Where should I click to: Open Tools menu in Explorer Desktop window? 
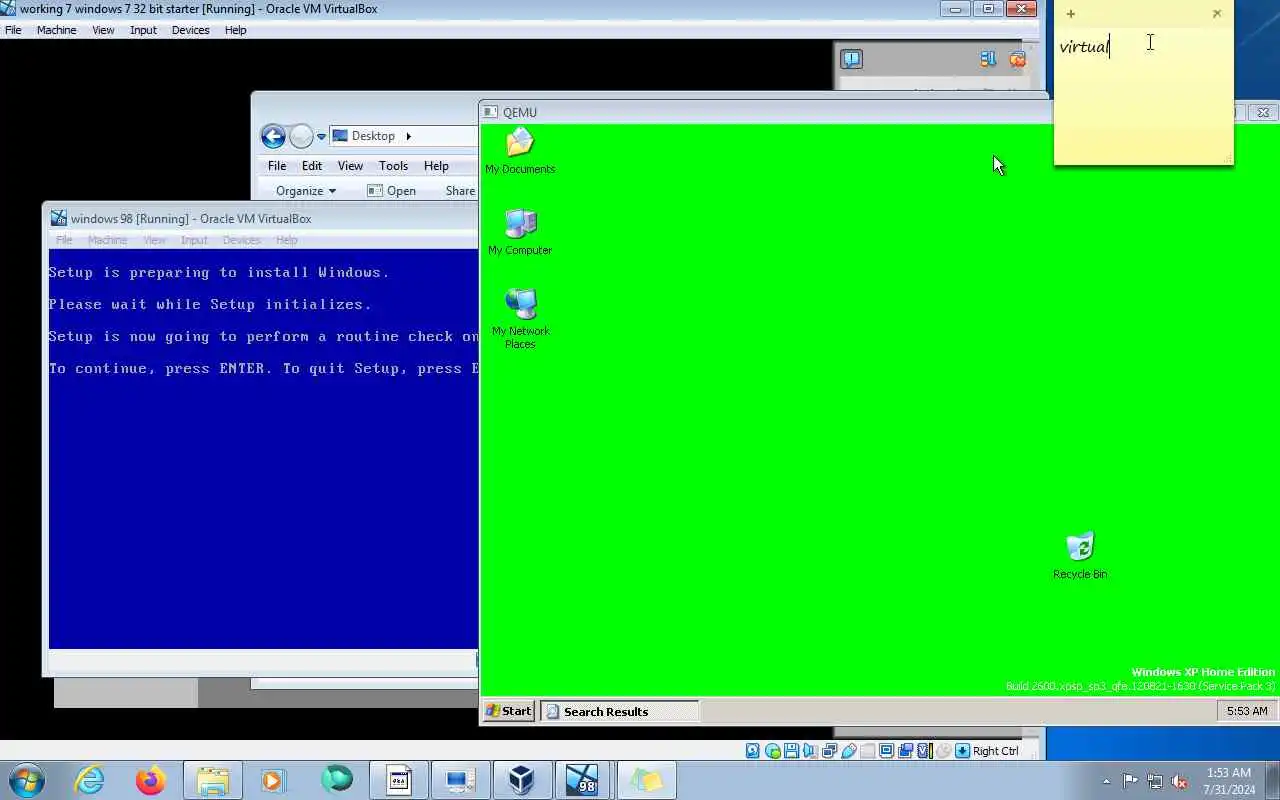click(x=393, y=166)
